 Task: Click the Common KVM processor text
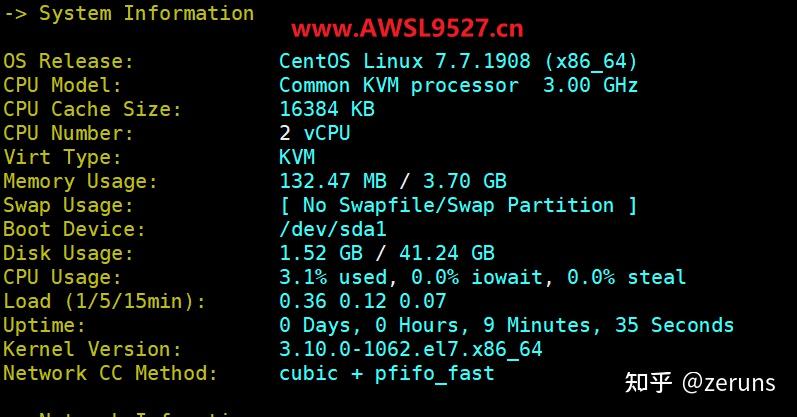click(399, 85)
